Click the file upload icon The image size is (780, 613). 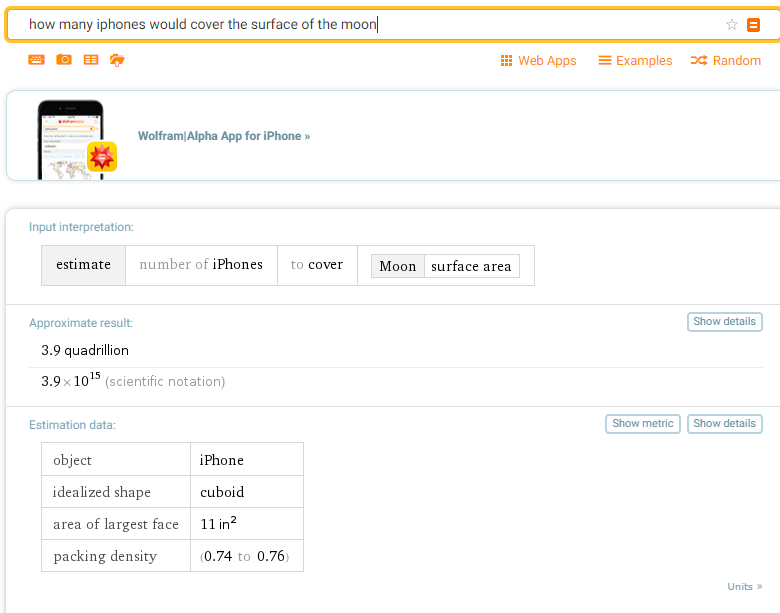(x=117, y=60)
